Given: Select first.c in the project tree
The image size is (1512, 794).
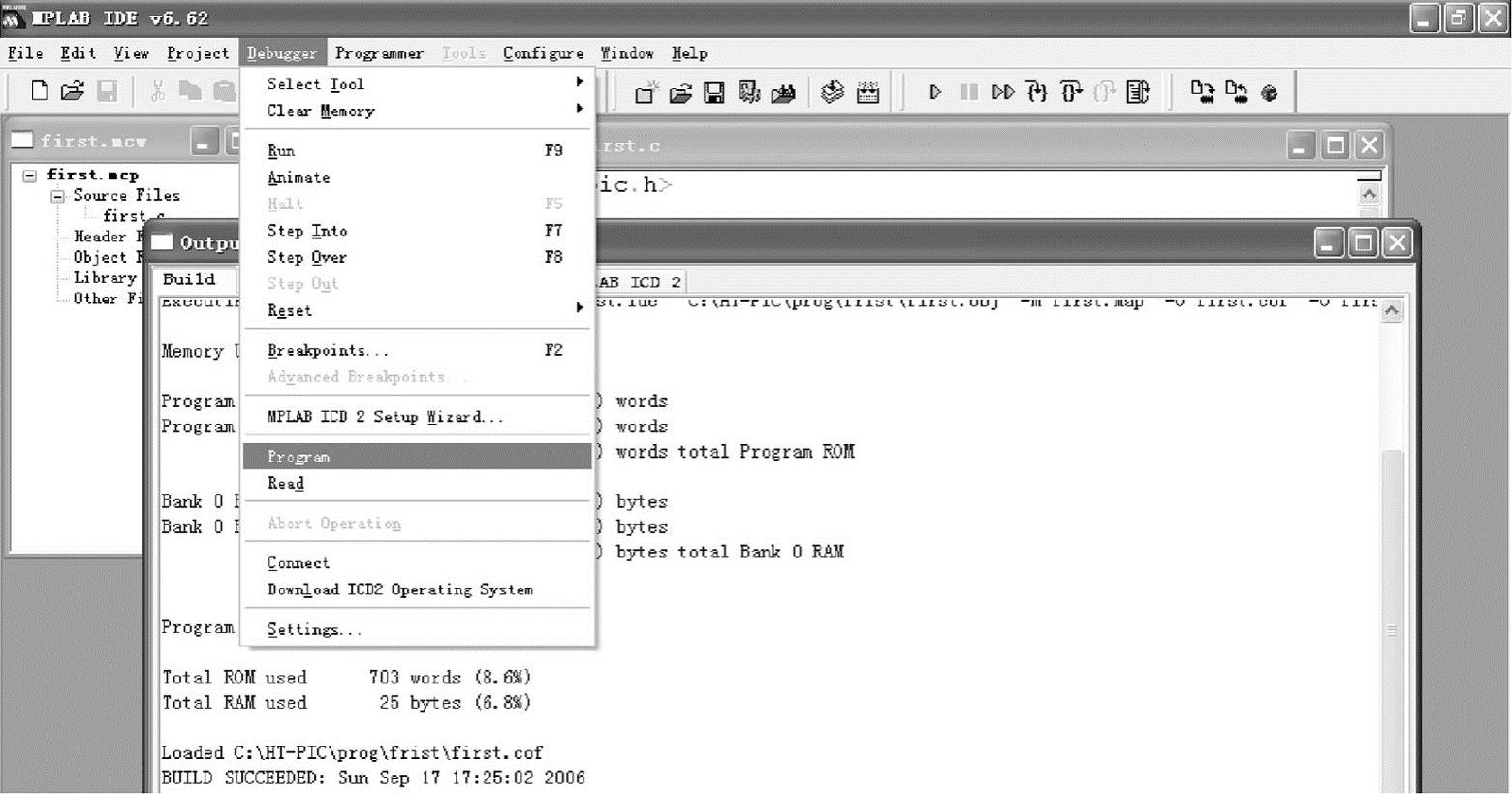Looking at the screenshot, I should point(134,216).
